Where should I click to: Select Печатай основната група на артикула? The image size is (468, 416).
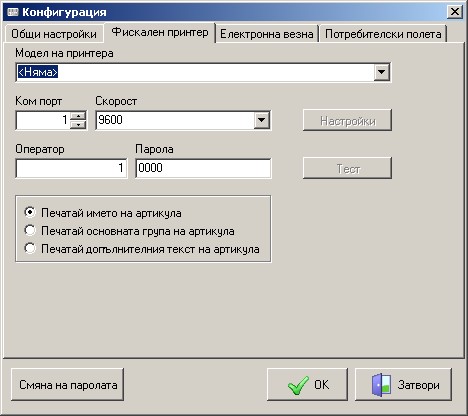pos(30,230)
